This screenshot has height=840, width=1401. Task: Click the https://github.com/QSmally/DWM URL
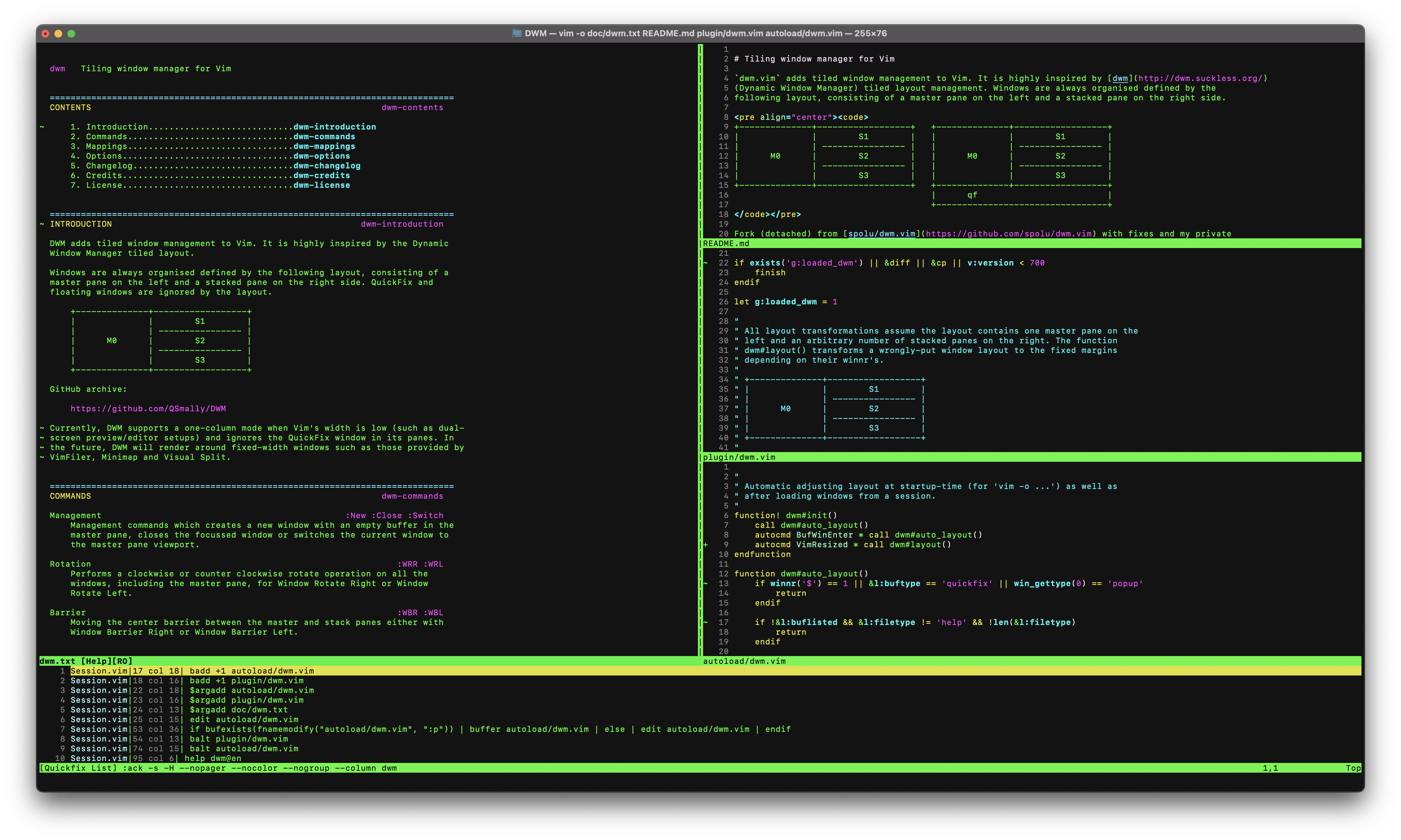[x=148, y=409]
